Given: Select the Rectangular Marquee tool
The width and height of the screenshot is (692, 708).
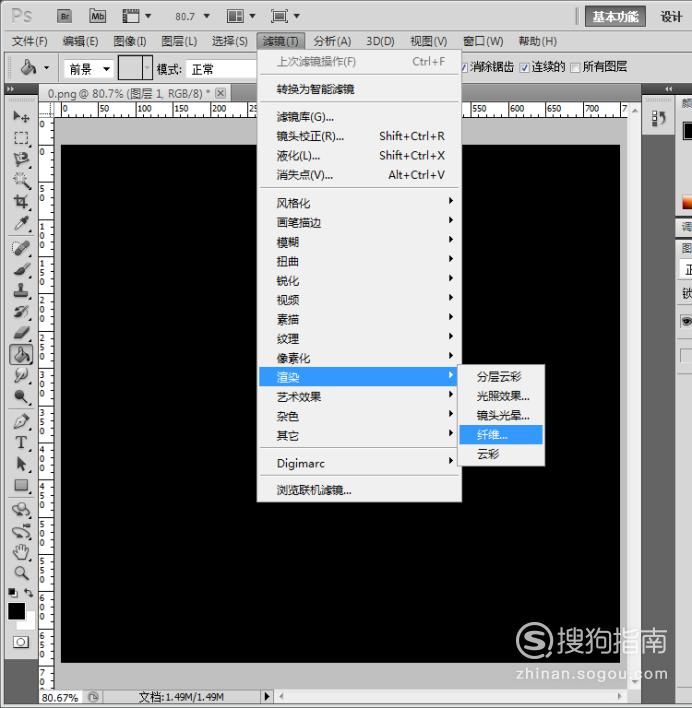Looking at the screenshot, I should [21, 138].
